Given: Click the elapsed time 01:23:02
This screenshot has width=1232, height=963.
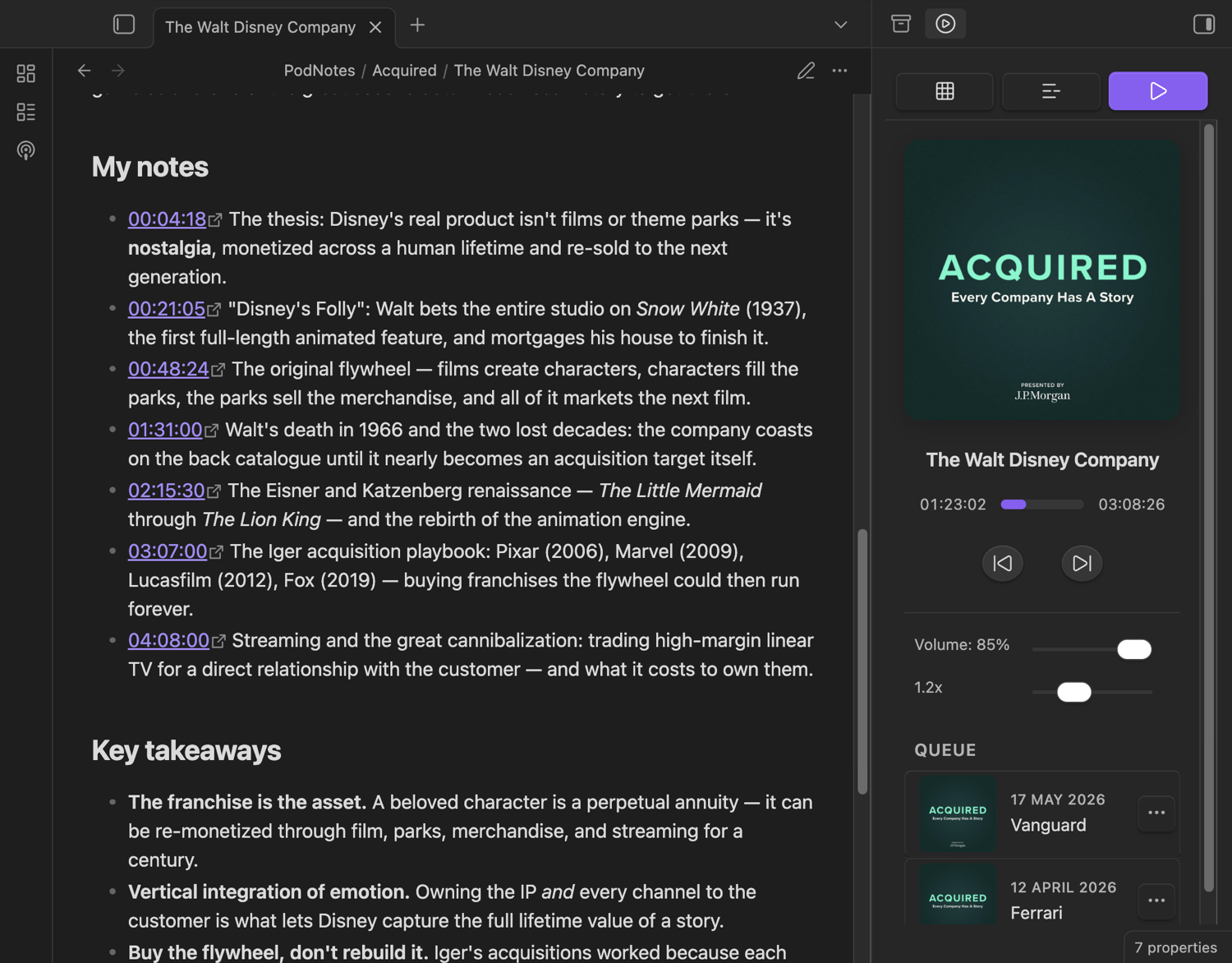Looking at the screenshot, I should (x=953, y=505).
